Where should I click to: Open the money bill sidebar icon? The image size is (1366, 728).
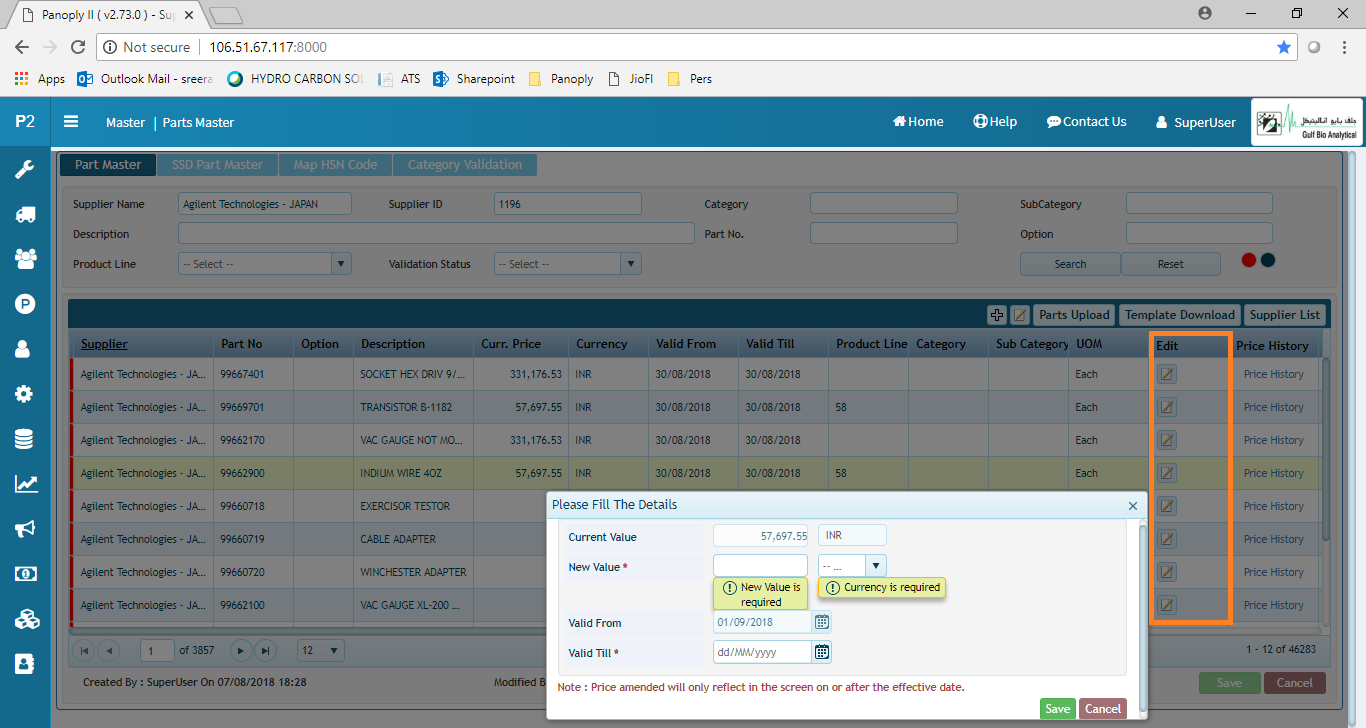point(25,574)
